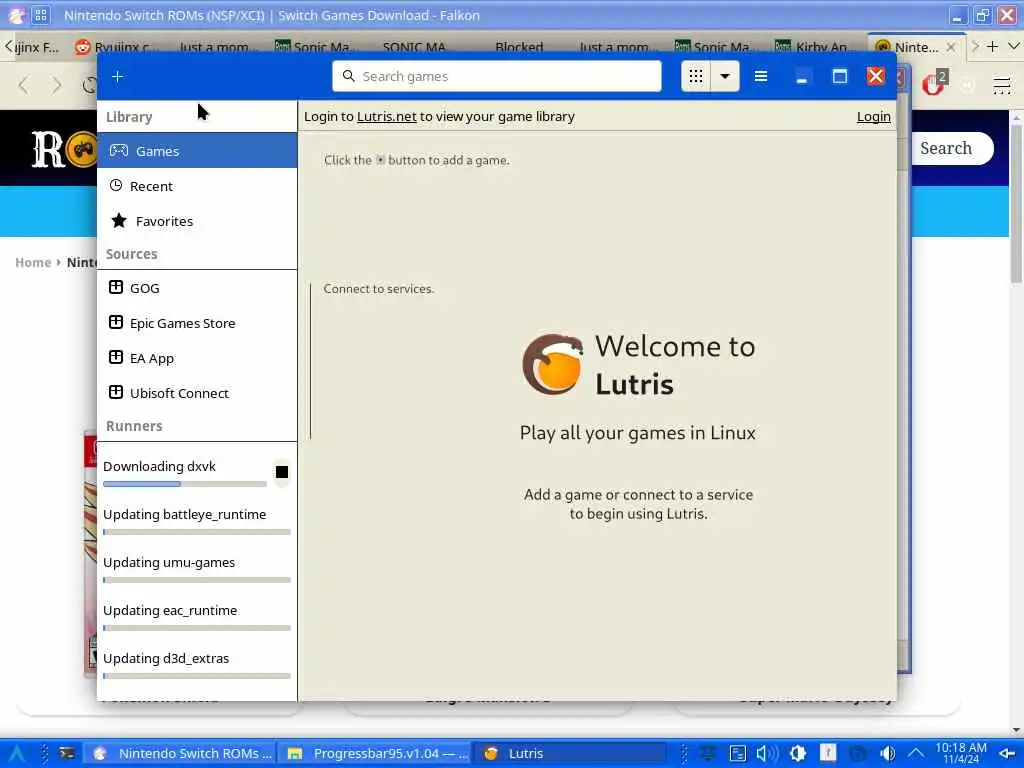Click 'Connect to services.' text
The width and height of the screenshot is (1024, 768).
[378, 289]
